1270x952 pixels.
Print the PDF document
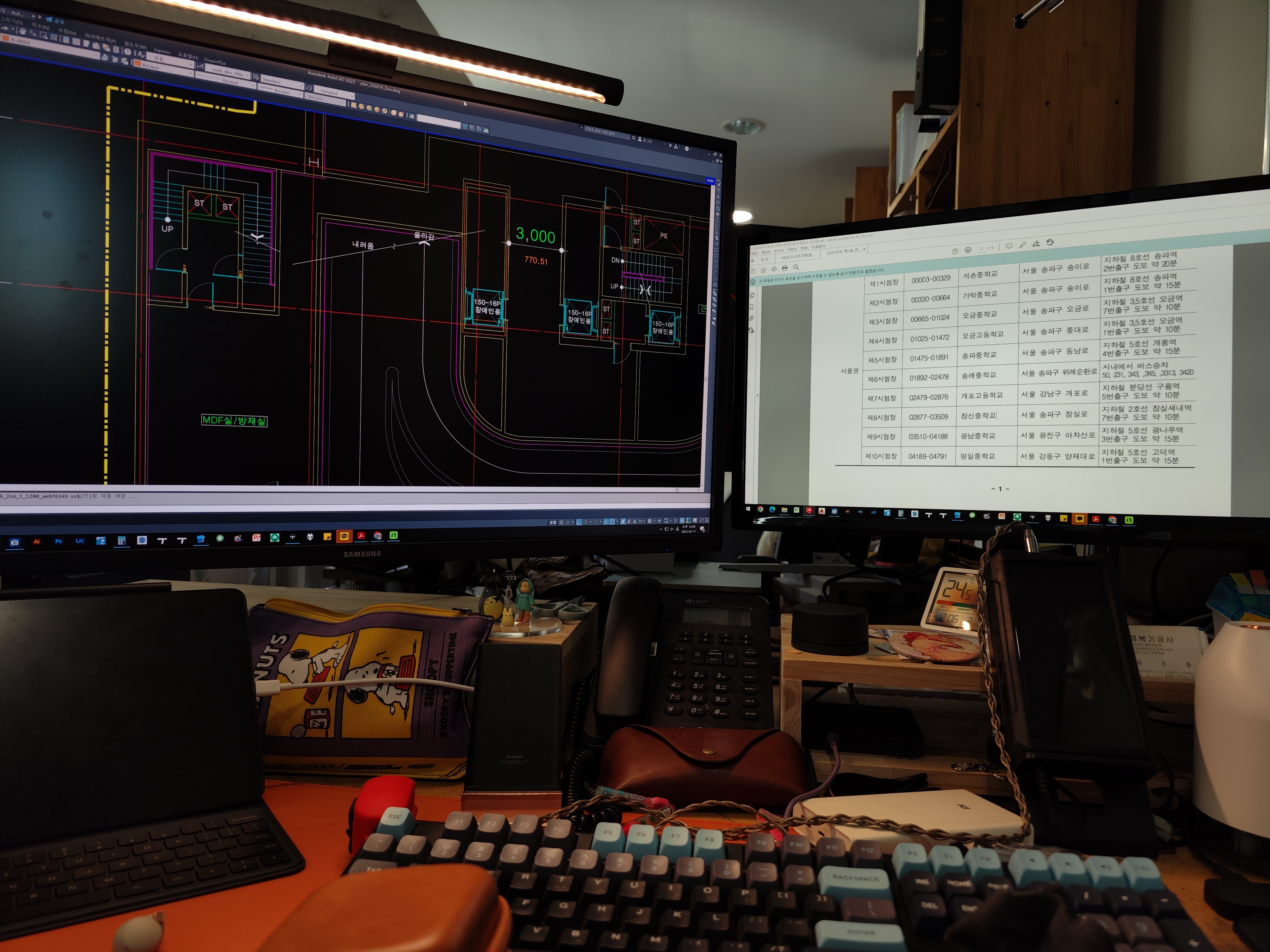(x=785, y=268)
